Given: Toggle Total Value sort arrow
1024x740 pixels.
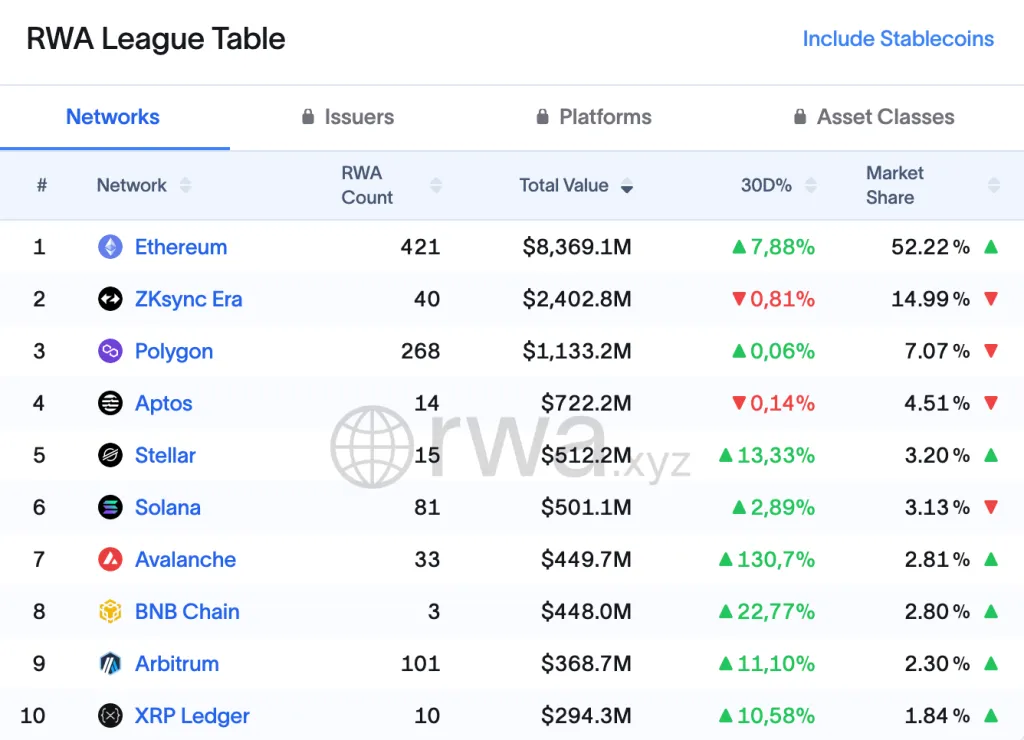Looking at the screenshot, I should [627, 185].
